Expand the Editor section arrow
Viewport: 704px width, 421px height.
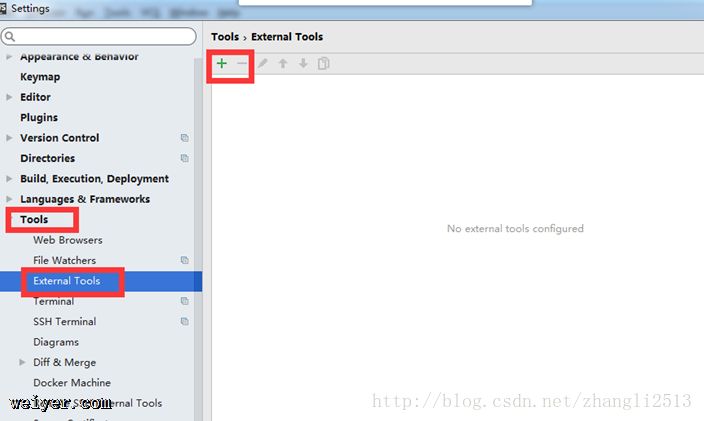pyautogui.click(x=9, y=97)
